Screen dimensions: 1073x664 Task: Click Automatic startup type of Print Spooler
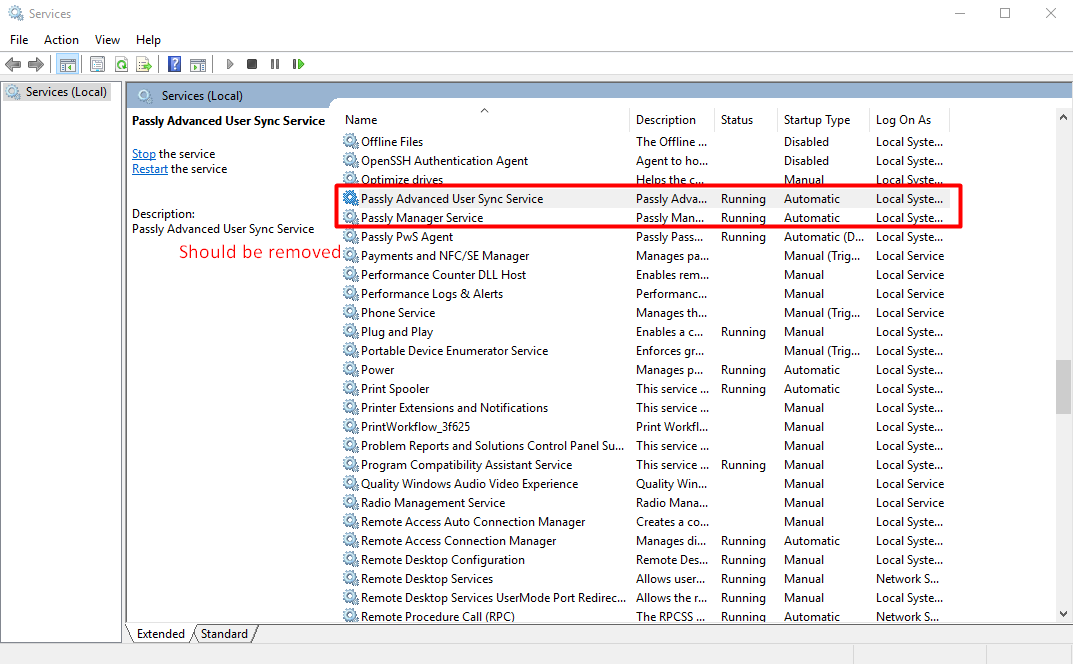click(812, 388)
